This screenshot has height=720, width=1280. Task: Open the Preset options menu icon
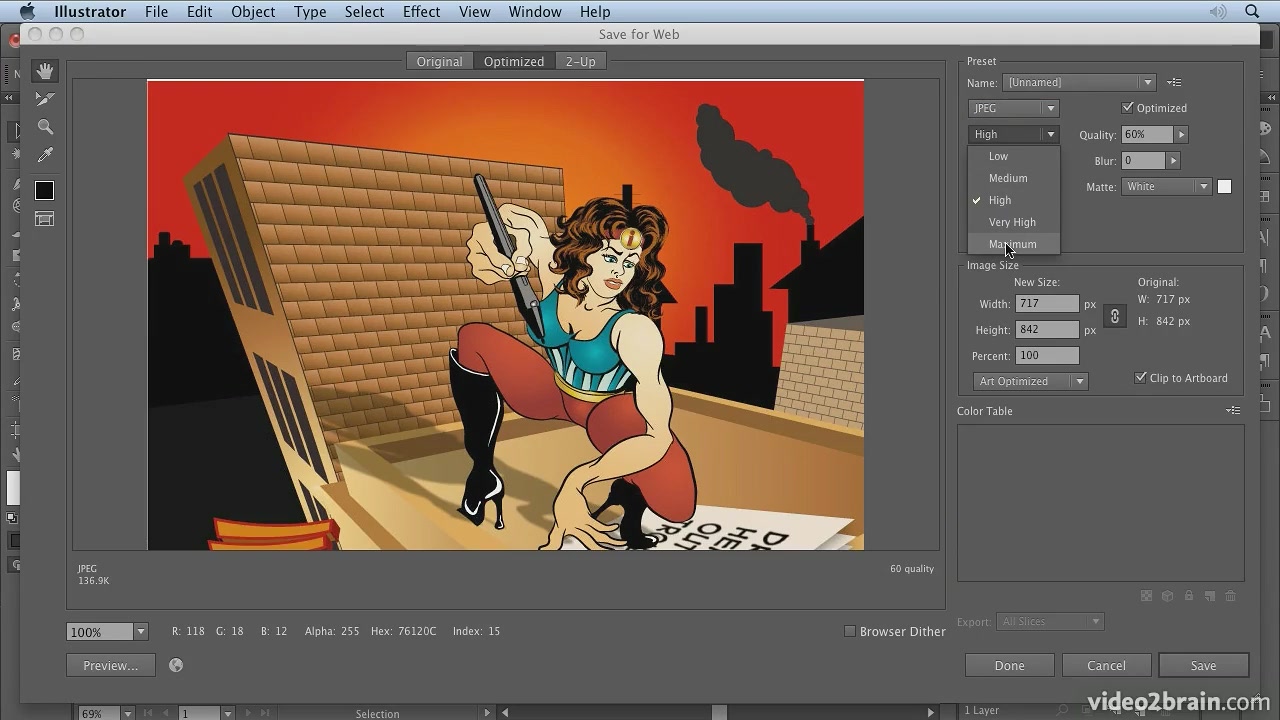[1174, 82]
